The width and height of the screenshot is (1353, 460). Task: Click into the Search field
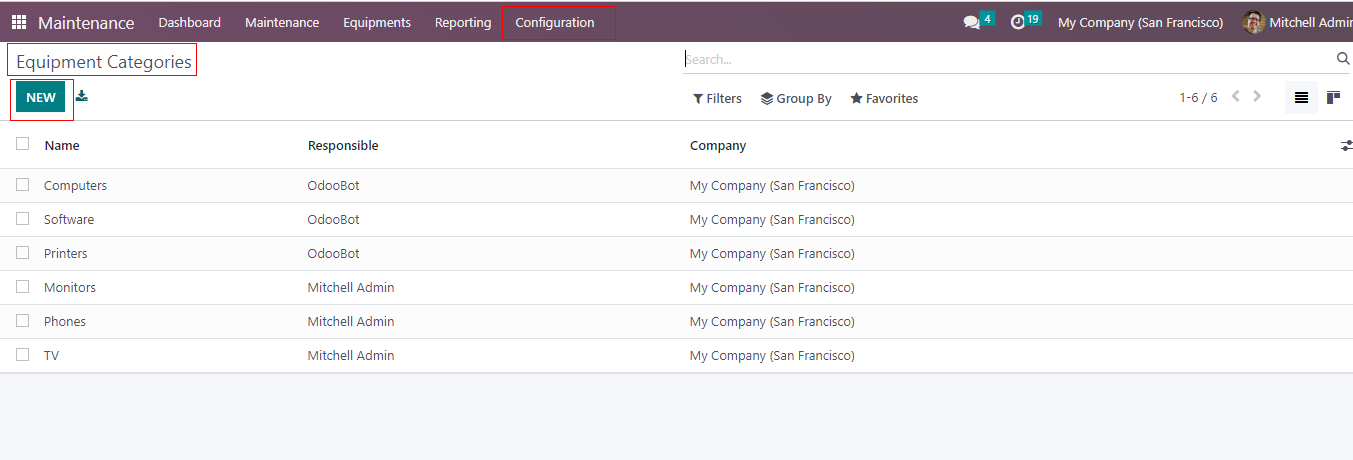coord(1000,60)
